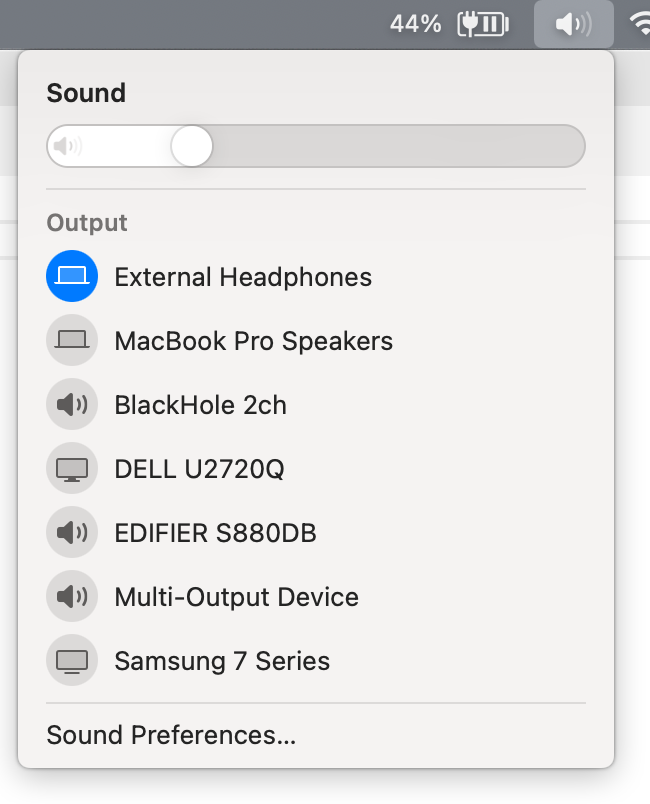Set output to Samsung 7 Series
Viewport: 650px width, 804px height.
point(222,661)
